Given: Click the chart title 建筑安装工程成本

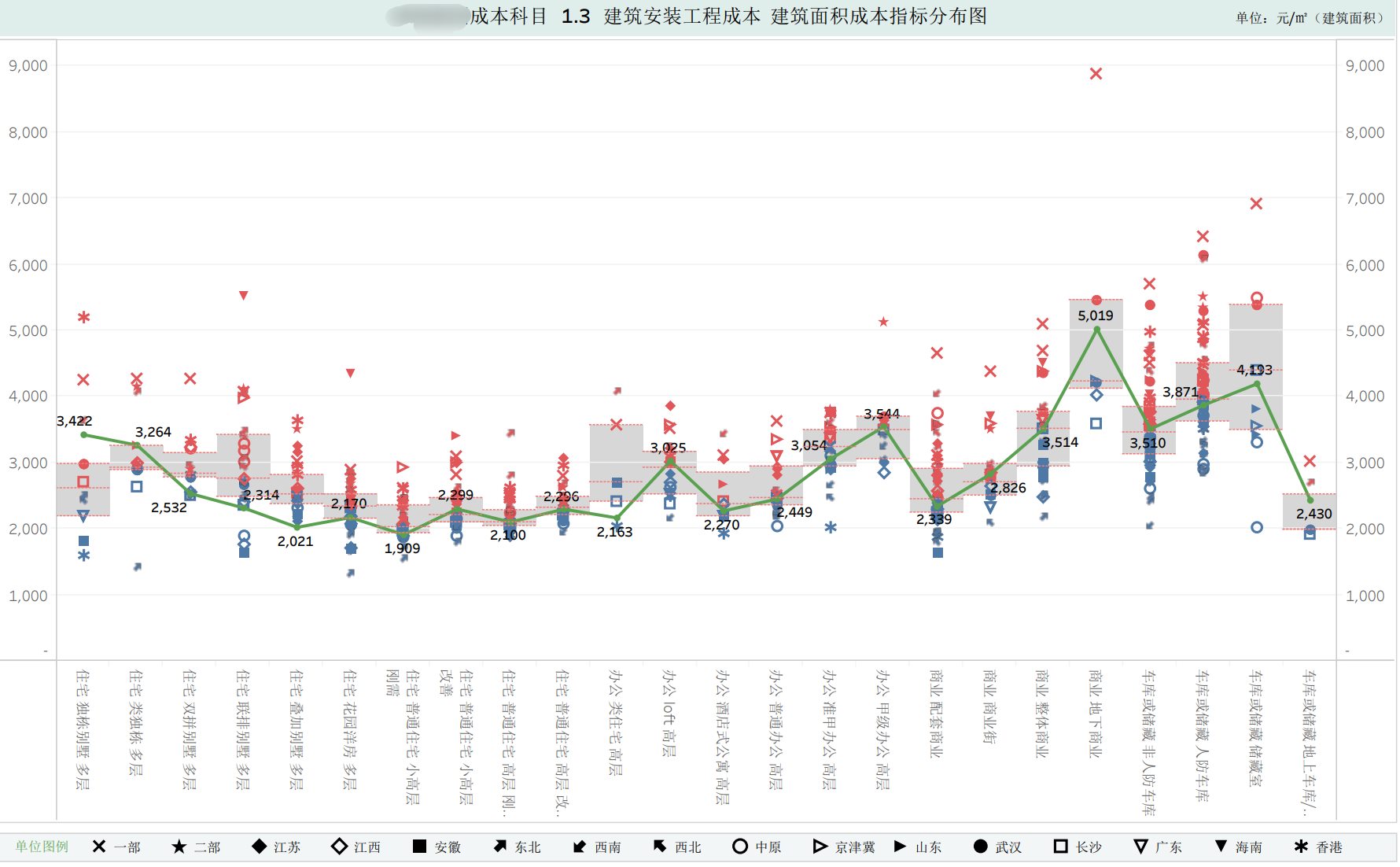Looking at the screenshot, I should point(682,17).
